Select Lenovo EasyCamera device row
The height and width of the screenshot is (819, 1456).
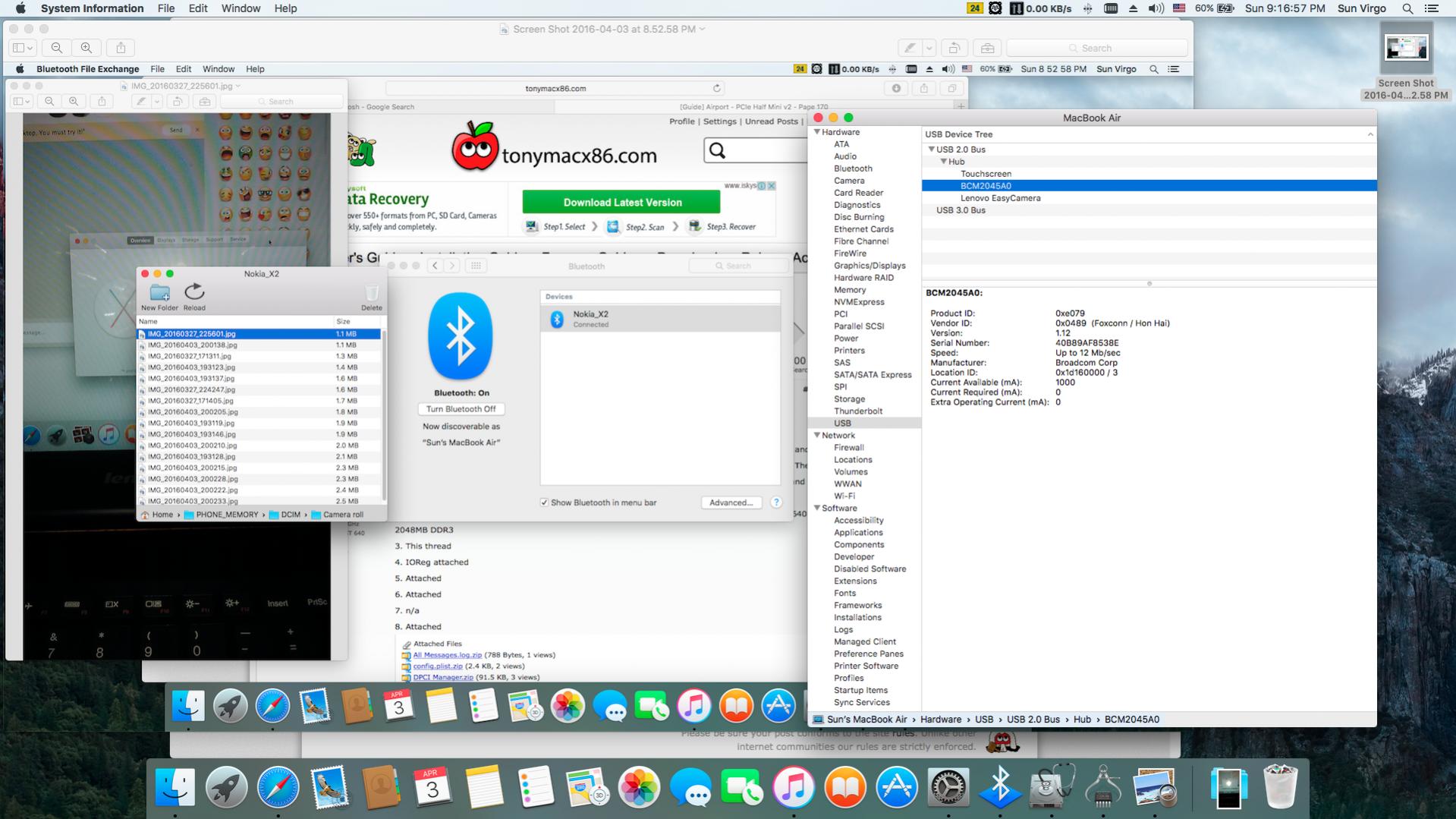coord(1149,198)
